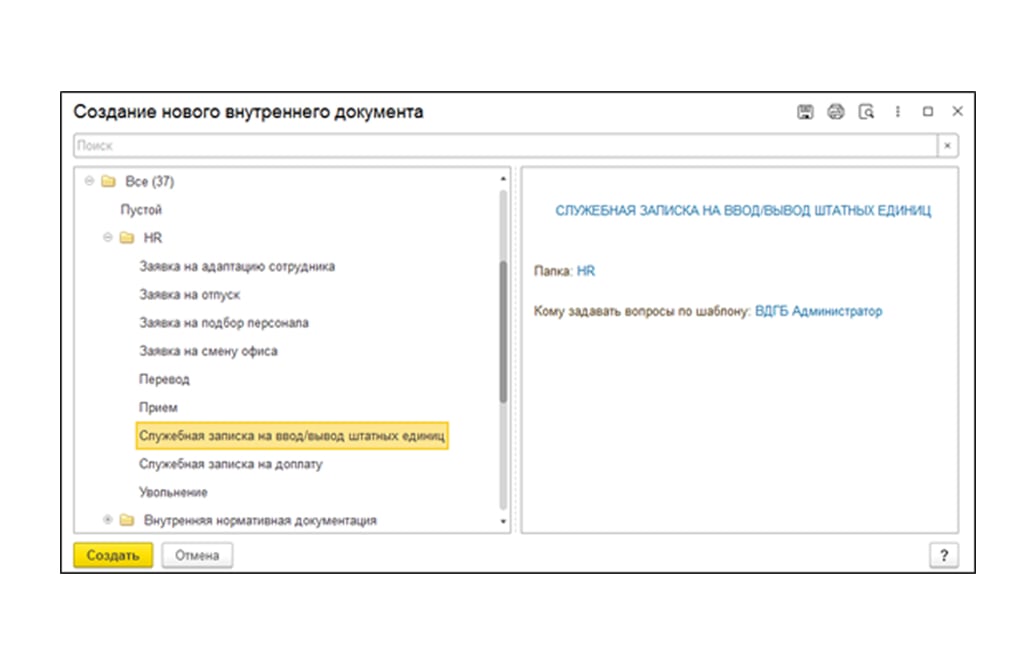
Task: Select the Пустой template item
Action: coord(141,210)
